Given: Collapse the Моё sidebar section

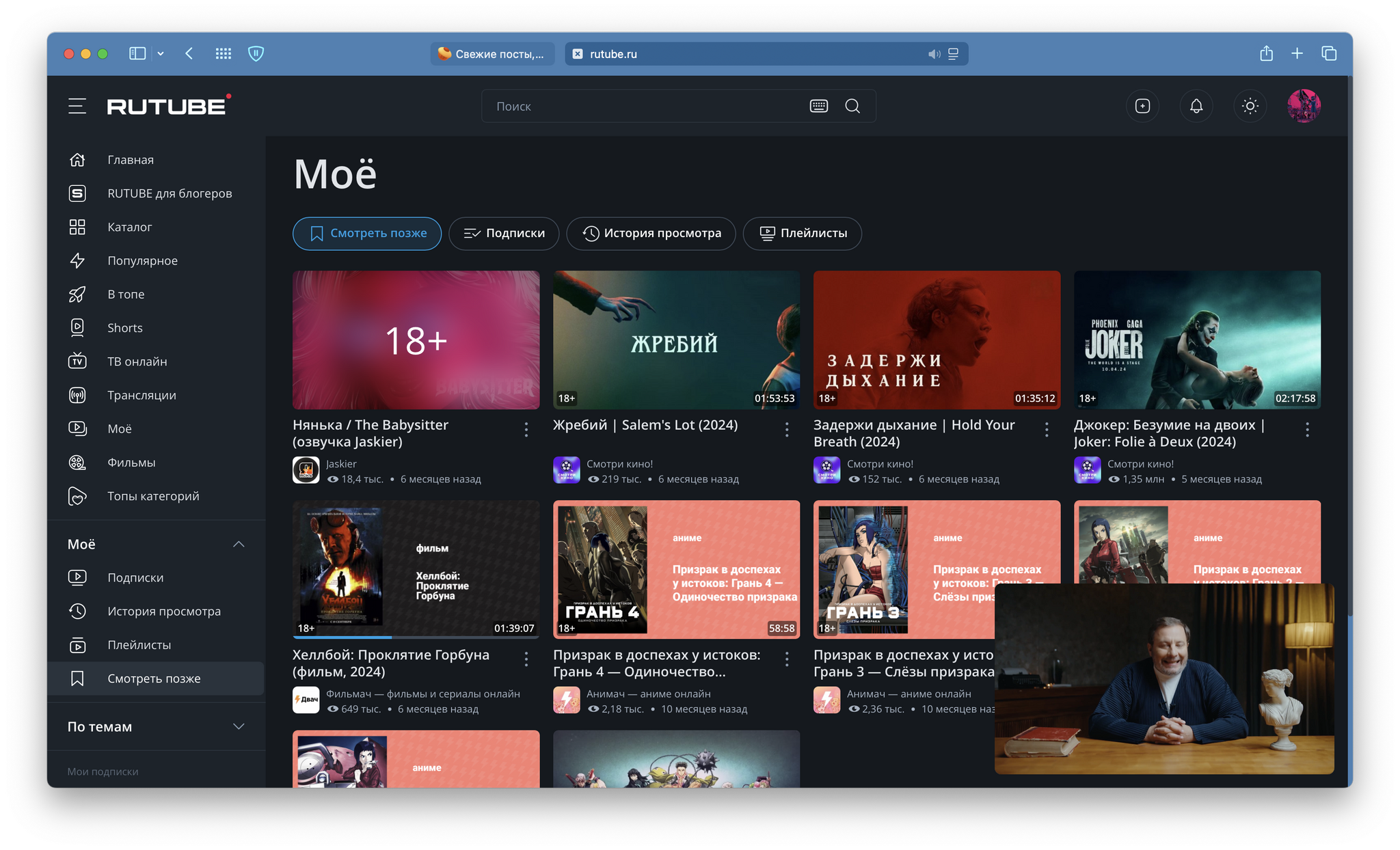Looking at the screenshot, I should (x=239, y=545).
